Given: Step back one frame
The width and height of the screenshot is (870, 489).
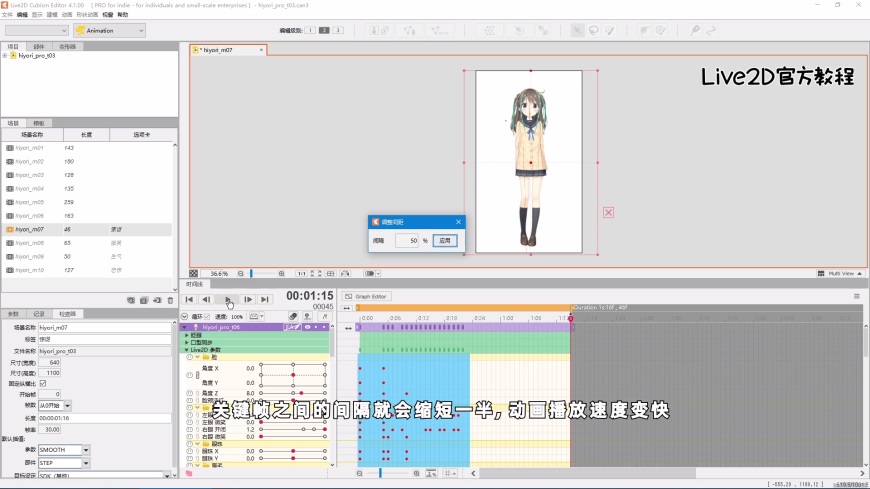Looking at the screenshot, I should pyautogui.click(x=206, y=299).
